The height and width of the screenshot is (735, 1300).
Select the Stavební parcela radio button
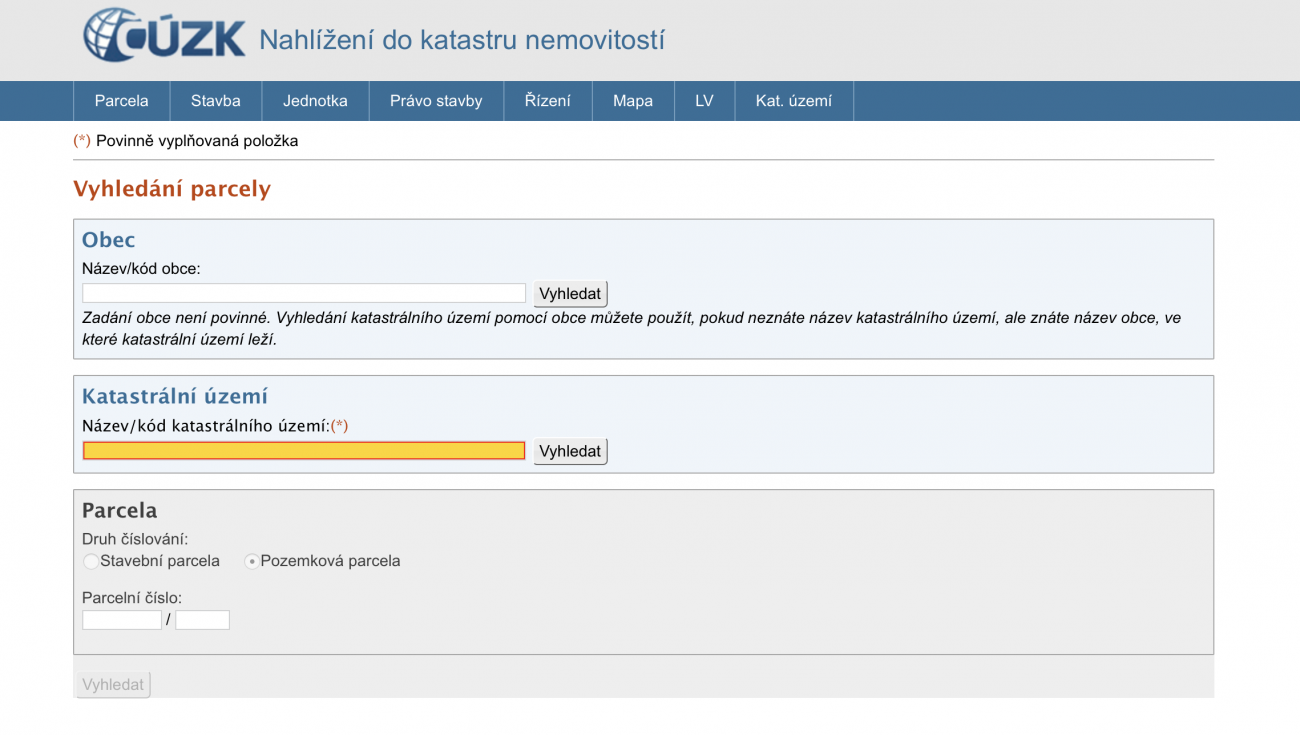tap(91, 562)
